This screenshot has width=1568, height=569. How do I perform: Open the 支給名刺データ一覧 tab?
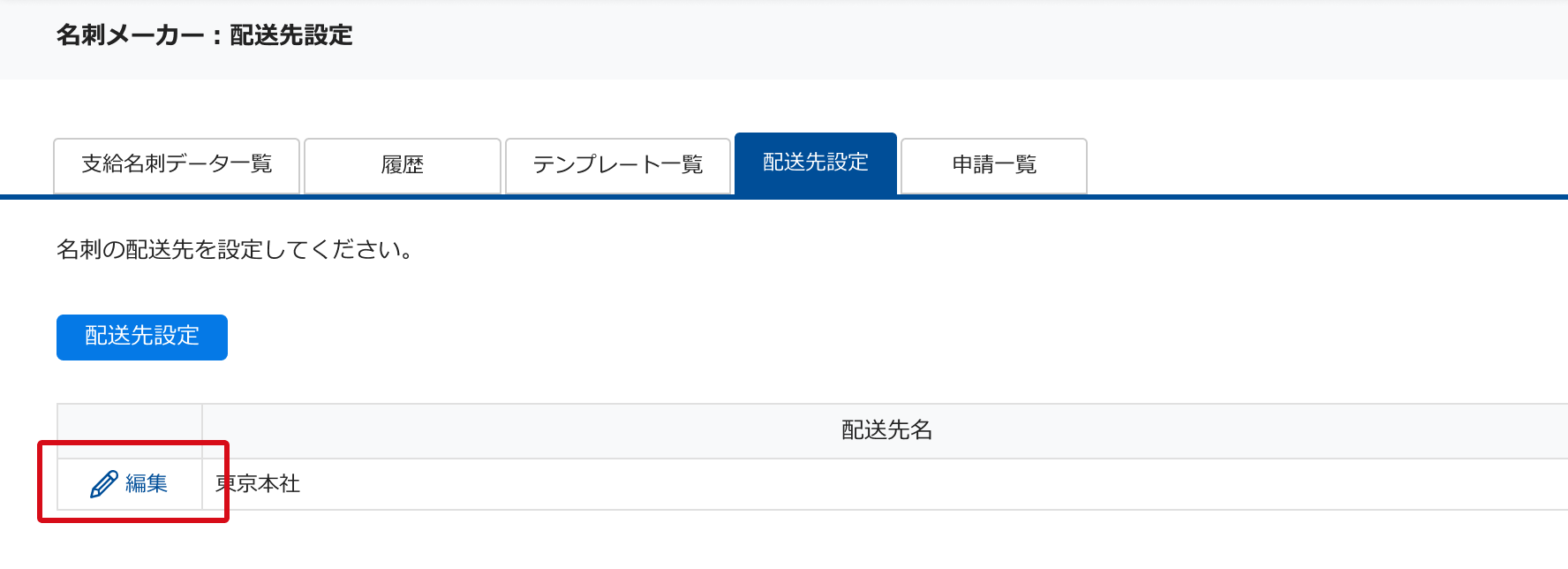(177, 165)
